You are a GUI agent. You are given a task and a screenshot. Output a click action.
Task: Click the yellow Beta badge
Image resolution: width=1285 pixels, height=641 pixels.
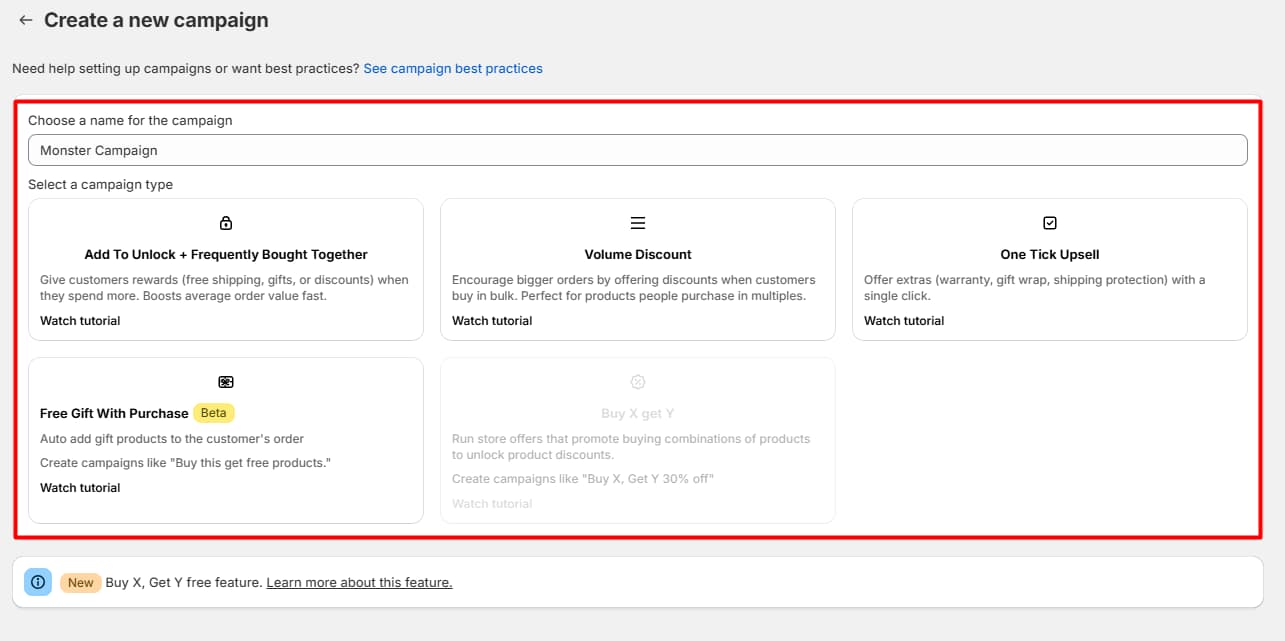[x=214, y=413]
